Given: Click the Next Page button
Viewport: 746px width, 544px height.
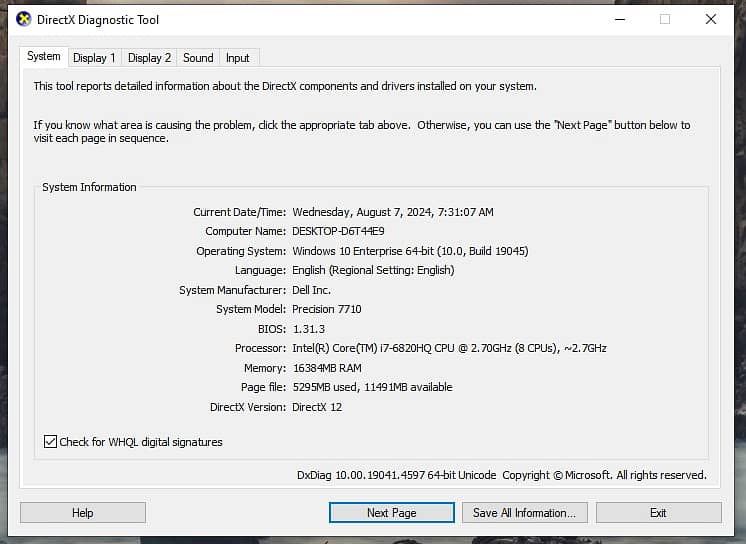Looking at the screenshot, I should coord(391,513).
